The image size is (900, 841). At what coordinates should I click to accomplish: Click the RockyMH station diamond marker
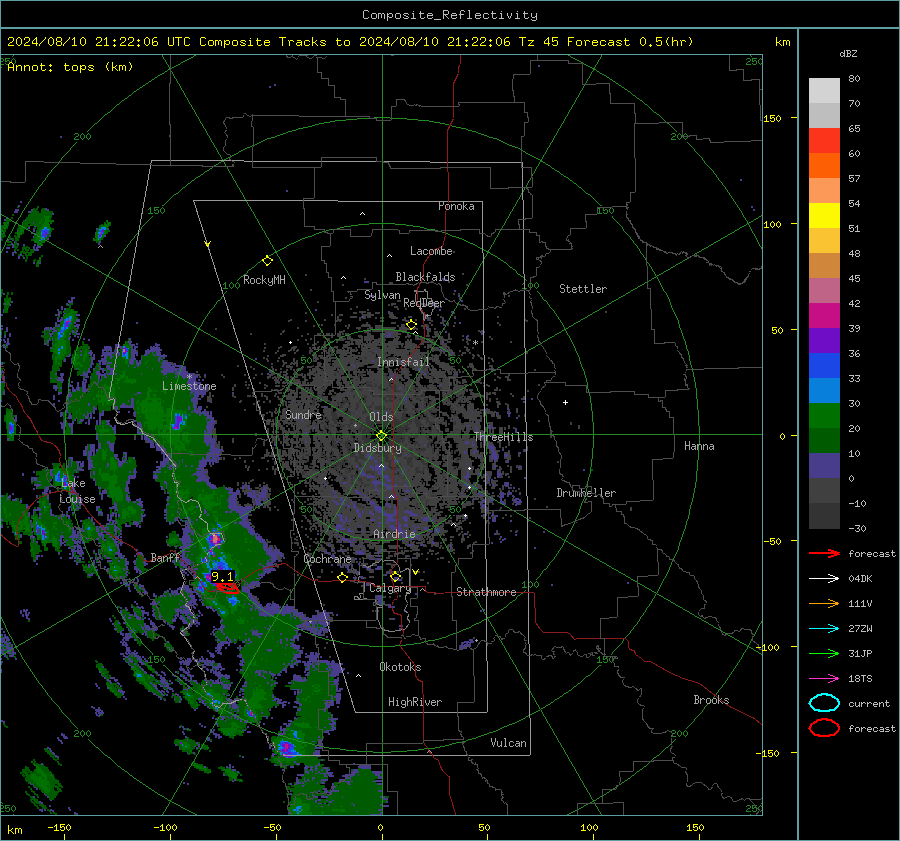(267, 261)
